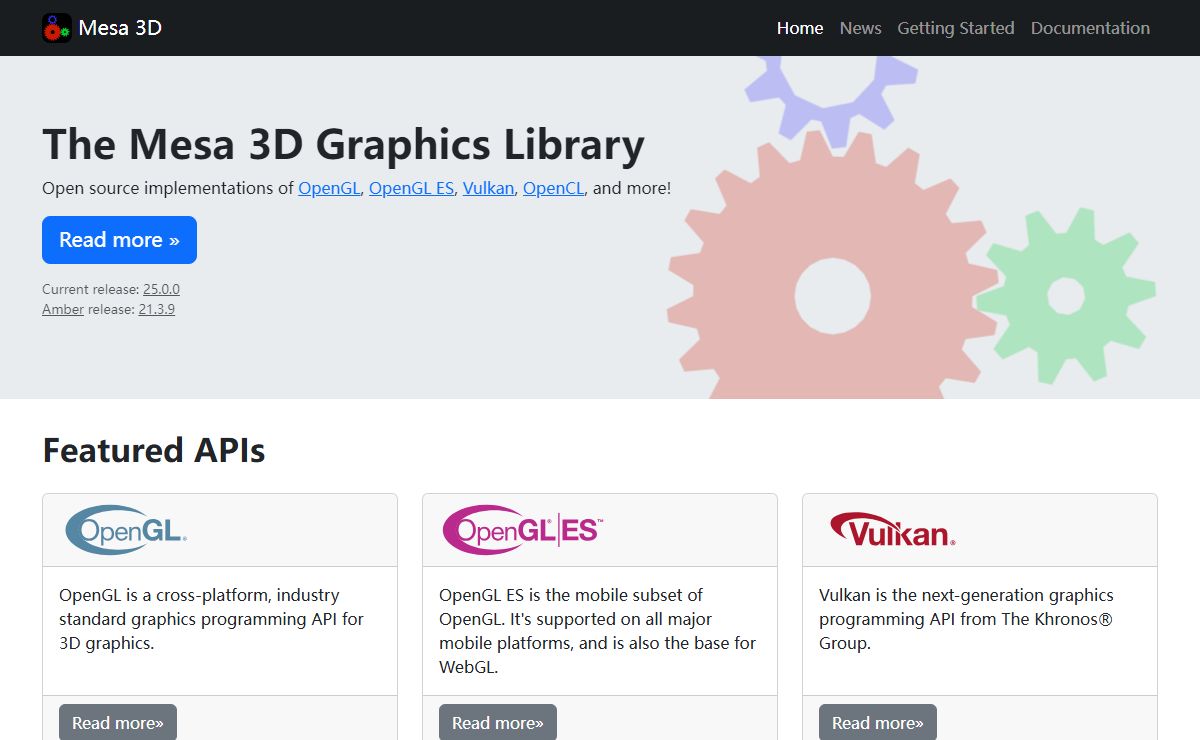
Task: Click Read more» under Vulkan card
Action: pos(878,722)
